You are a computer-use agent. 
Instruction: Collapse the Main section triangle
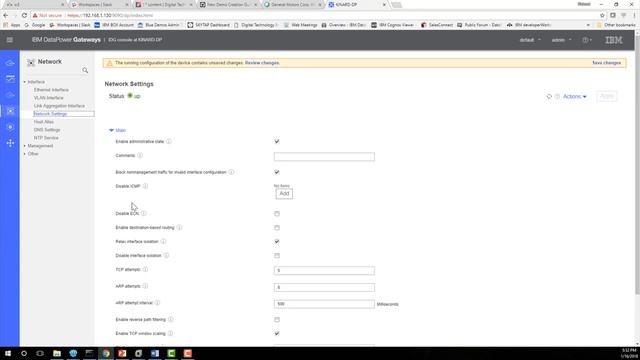tap(111, 130)
